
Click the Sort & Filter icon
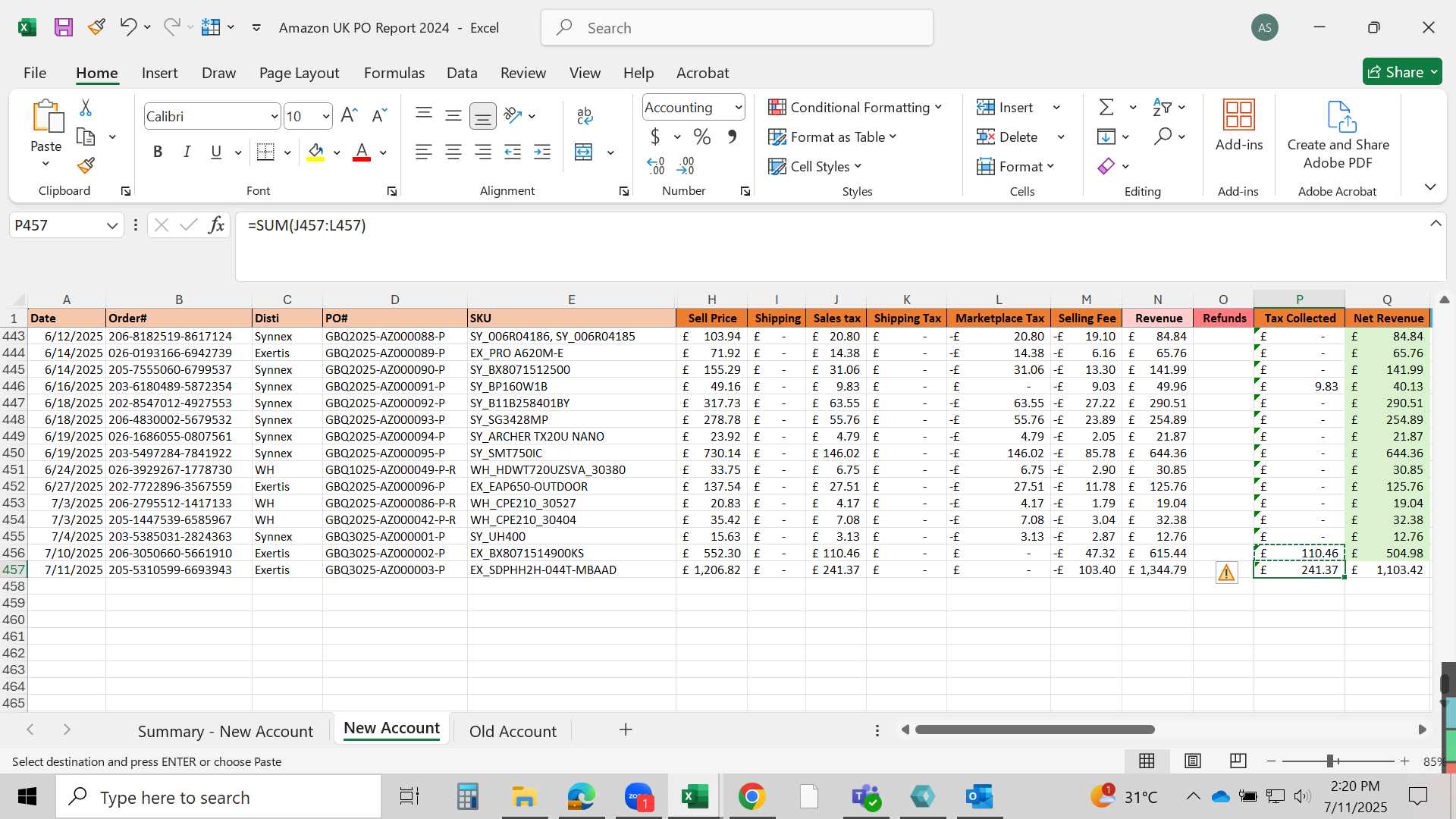click(1162, 108)
